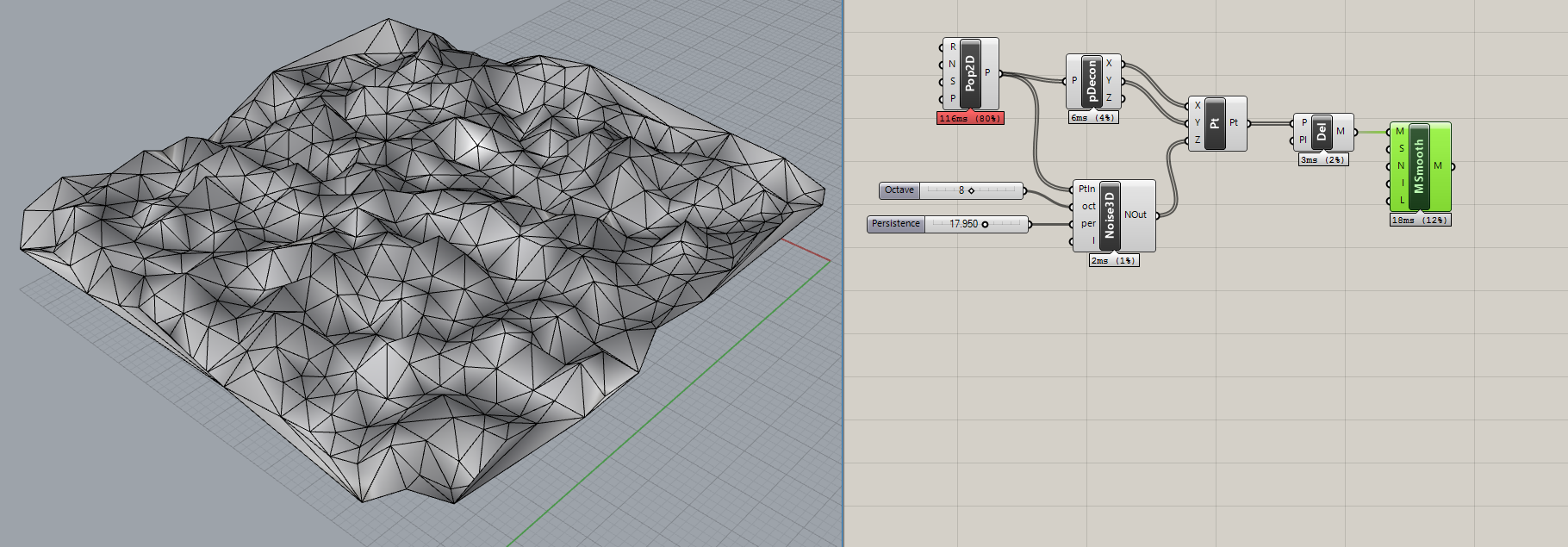Click the X input of Pt component
The image size is (1568, 547).
click(x=1197, y=106)
